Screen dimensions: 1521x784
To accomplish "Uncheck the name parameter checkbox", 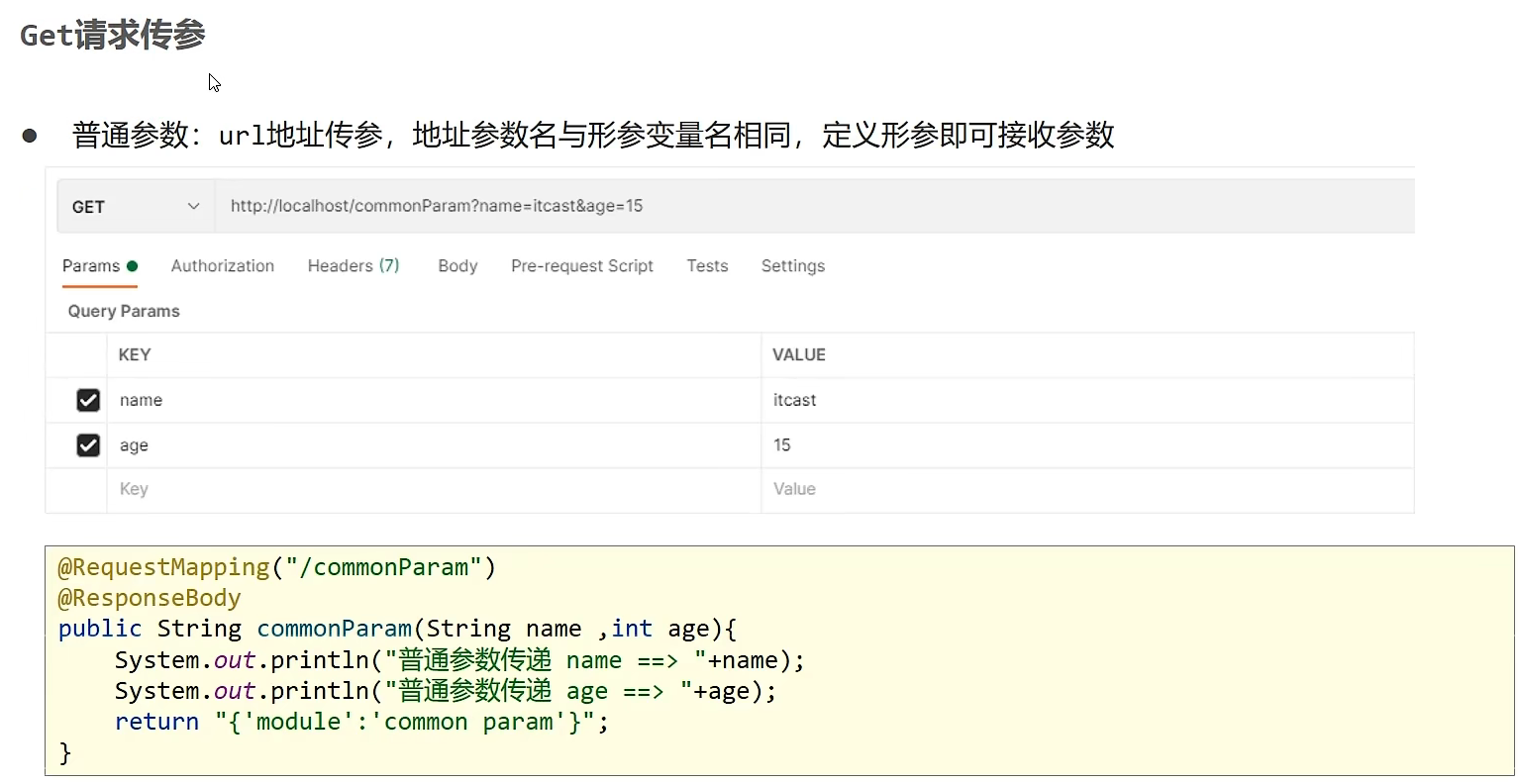I will 88,400.
